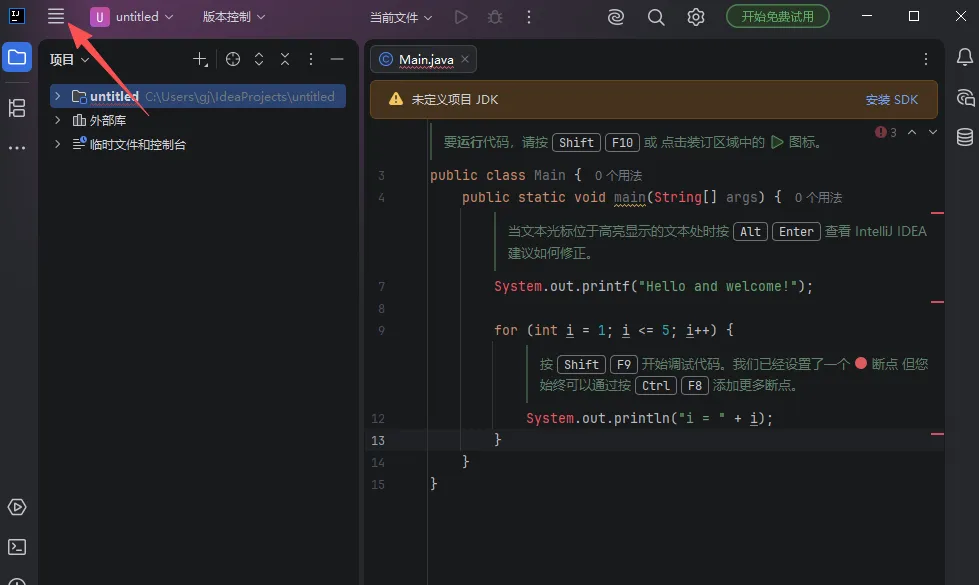Expand the 外部库 node
The height and width of the screenshot is (585, 979).
tap(57, 120)
